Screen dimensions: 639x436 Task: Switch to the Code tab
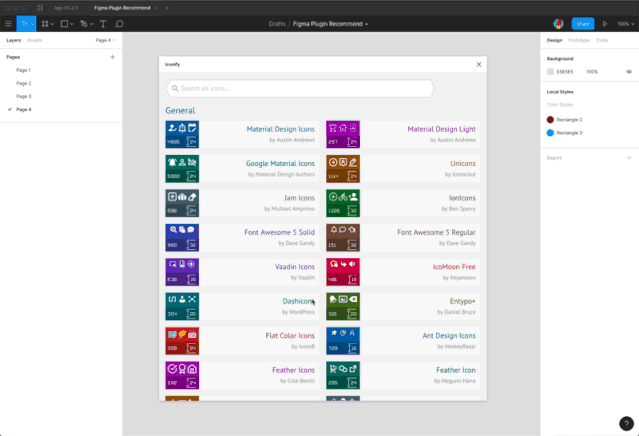pos(602,40)
